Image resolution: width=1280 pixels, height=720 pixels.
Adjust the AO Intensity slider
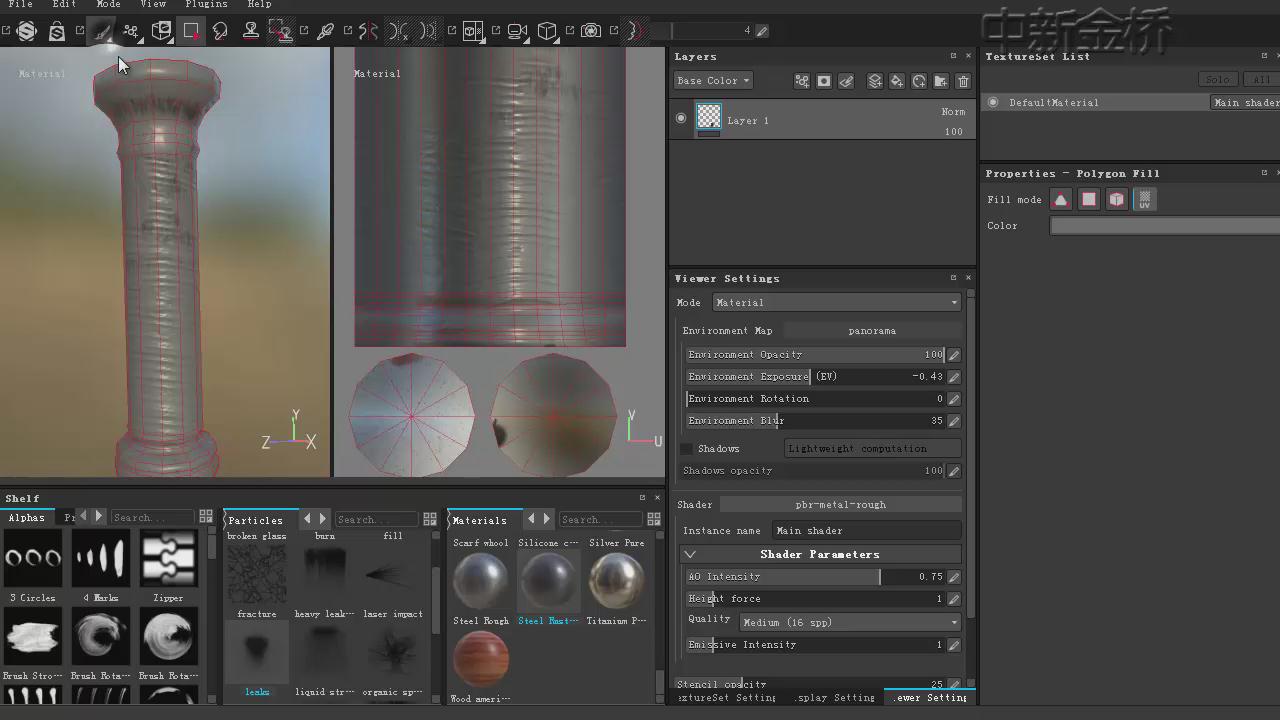[x=815, y=577]
